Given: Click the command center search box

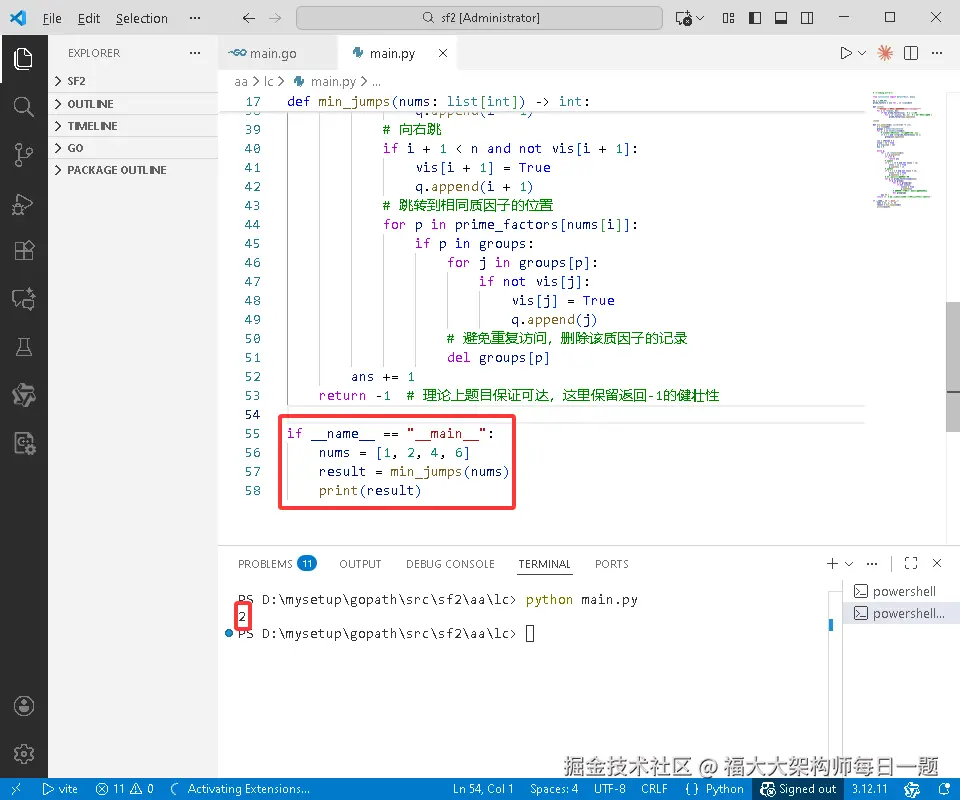Looking at the screenshot, I should pos(479,18).
